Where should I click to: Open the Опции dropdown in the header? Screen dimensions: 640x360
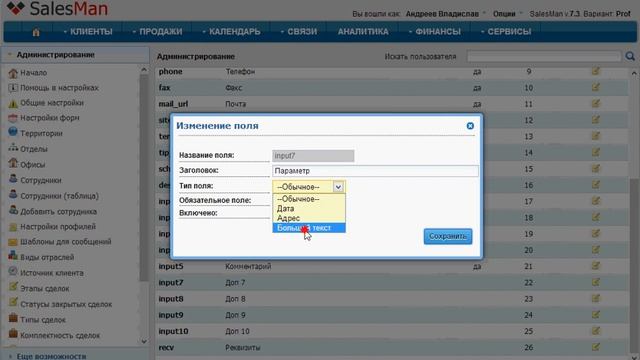coord(507,14)
